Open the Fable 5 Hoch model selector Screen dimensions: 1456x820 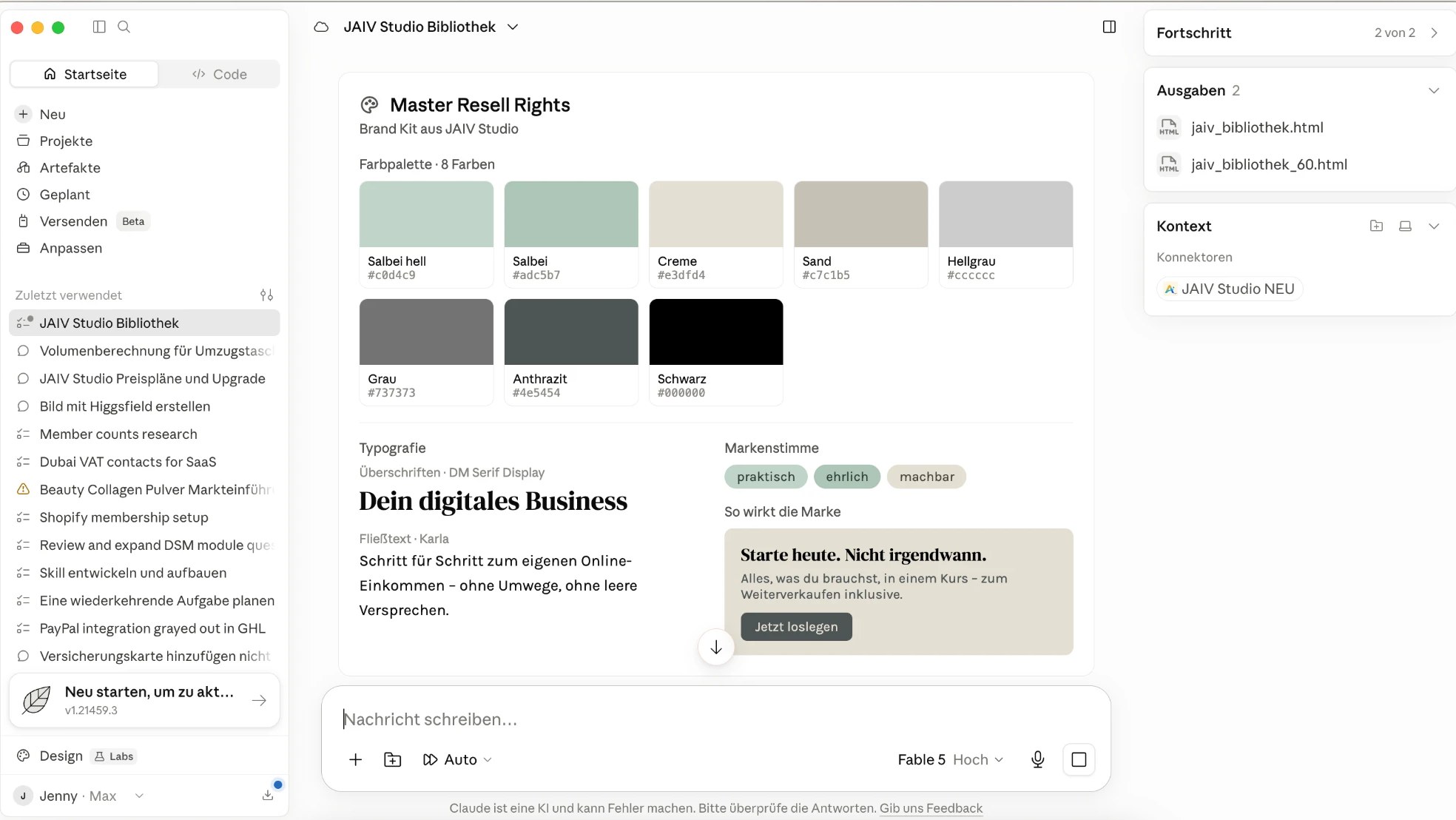coord(951,759)
